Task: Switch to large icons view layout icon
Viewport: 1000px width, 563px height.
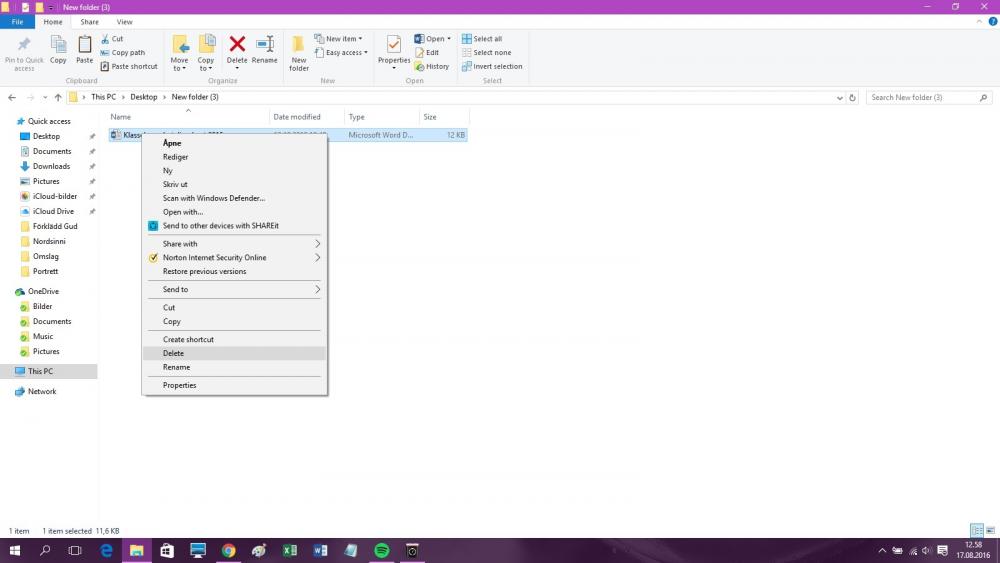Action: pyautogui.click(x=990, y=530)
